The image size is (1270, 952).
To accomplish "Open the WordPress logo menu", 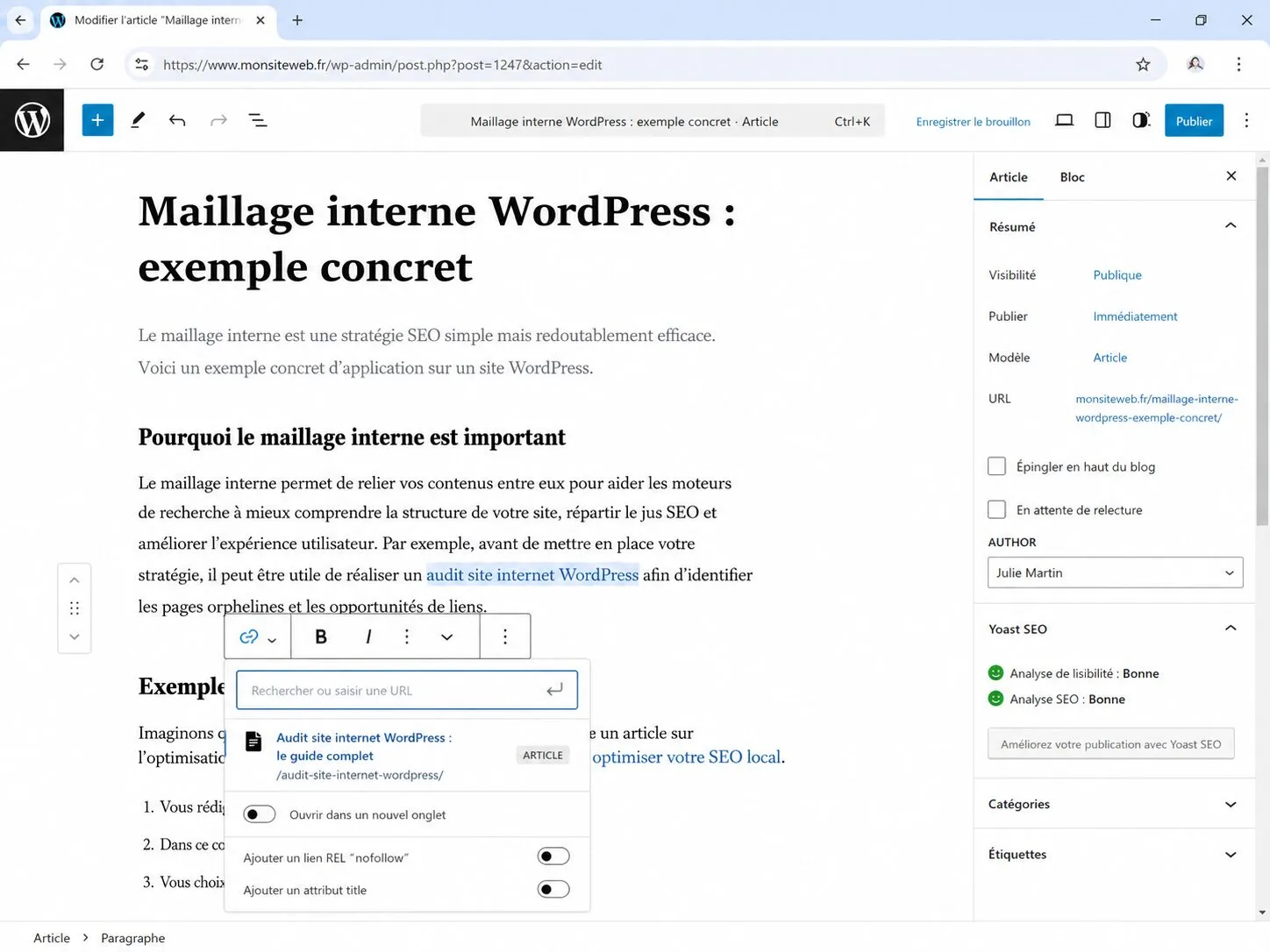I will click(32, 120).
